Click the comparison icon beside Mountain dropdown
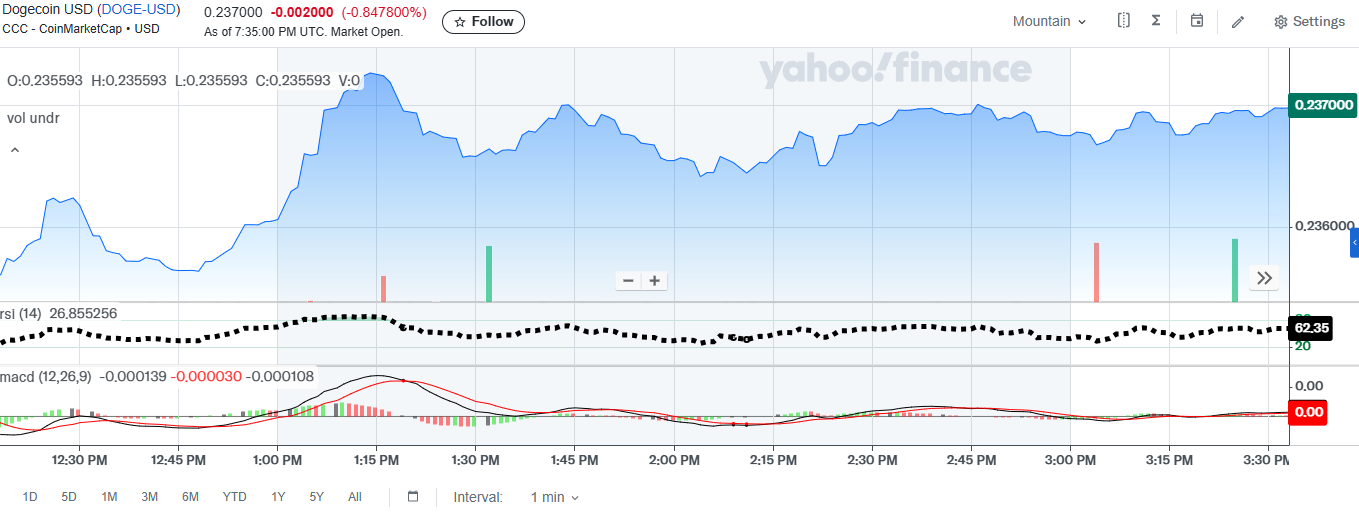Image resolution: width=1359 pixels, height=518 pixels. 1124,21
